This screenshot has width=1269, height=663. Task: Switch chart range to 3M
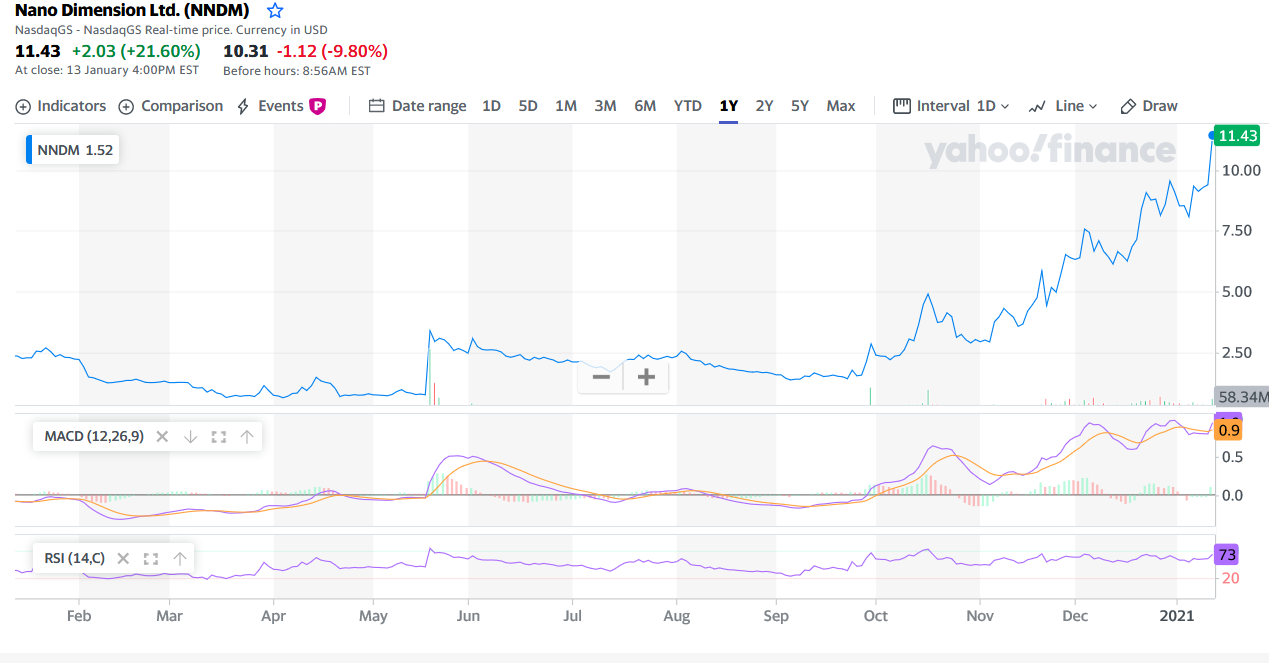point(605,106)
